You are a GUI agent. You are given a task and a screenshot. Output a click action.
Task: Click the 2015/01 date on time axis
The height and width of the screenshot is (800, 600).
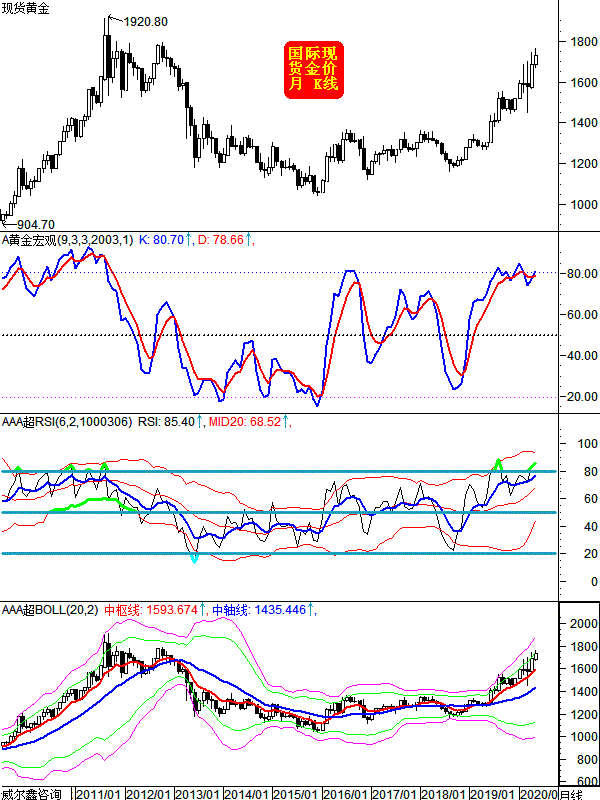tap(296, 794)
